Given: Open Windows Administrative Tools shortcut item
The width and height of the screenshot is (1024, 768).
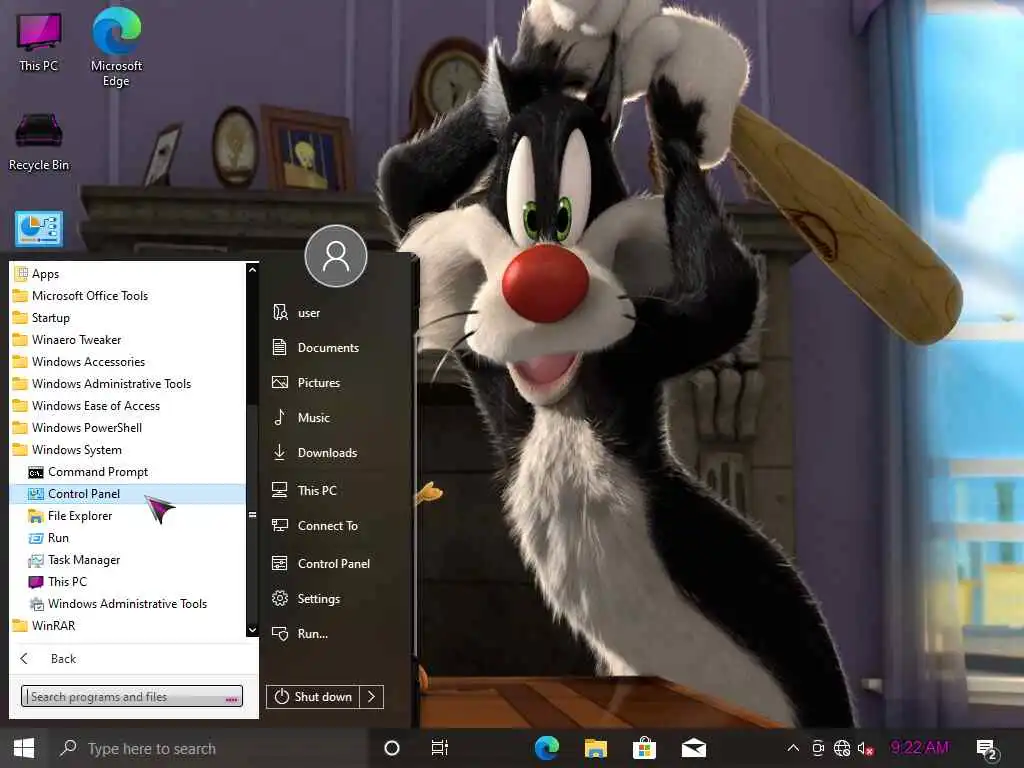Looking at the screenshot, I should (128, 603).
